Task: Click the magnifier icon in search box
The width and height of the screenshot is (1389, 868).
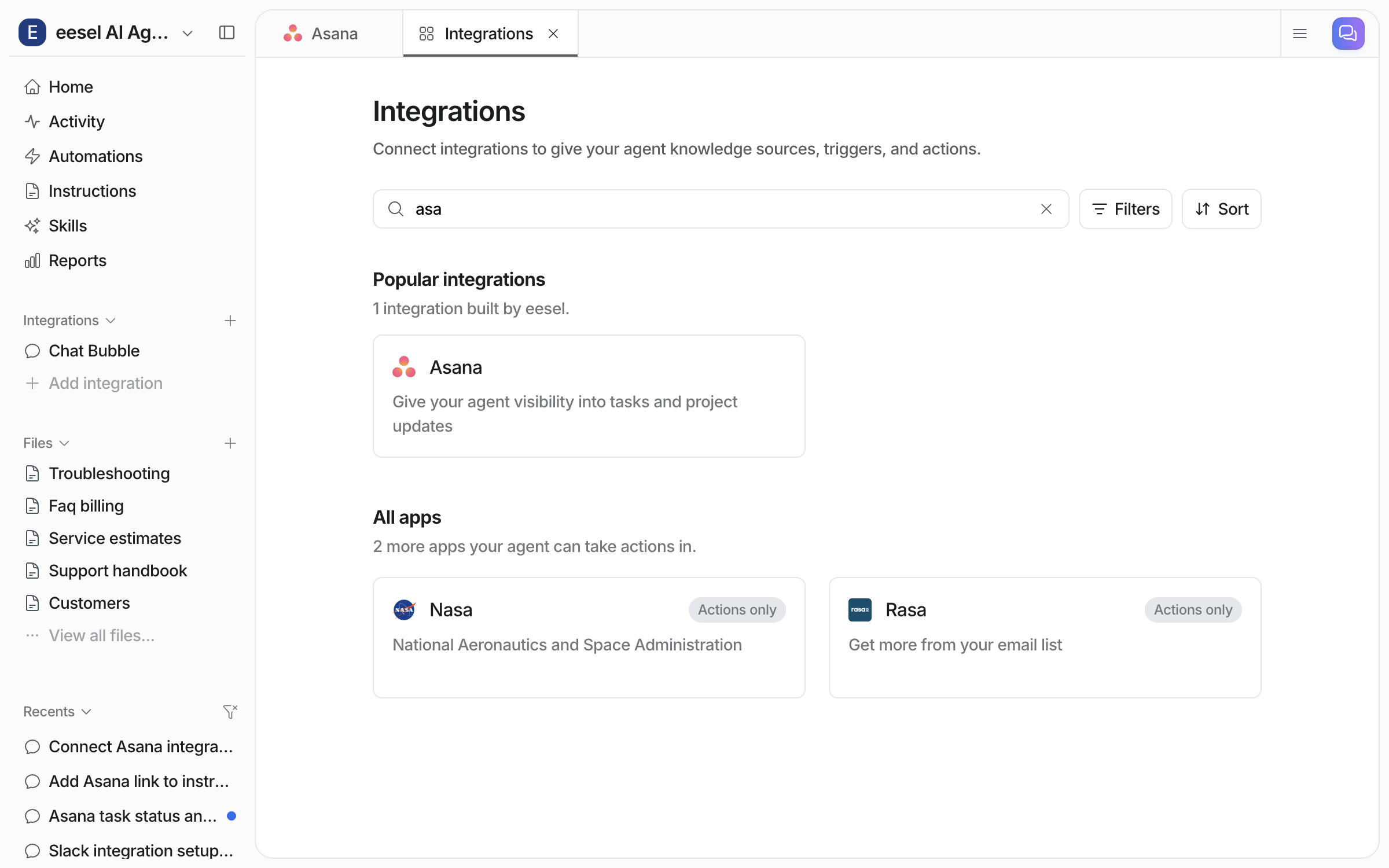Action: [x=396, y=209]
